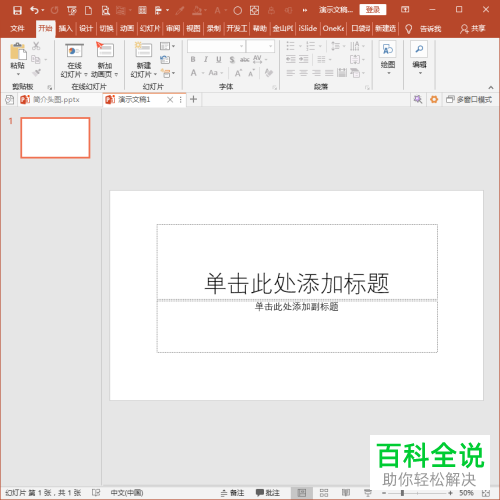
Task: Open the font color dropdown arrow
Action: [x=203, y=73]
